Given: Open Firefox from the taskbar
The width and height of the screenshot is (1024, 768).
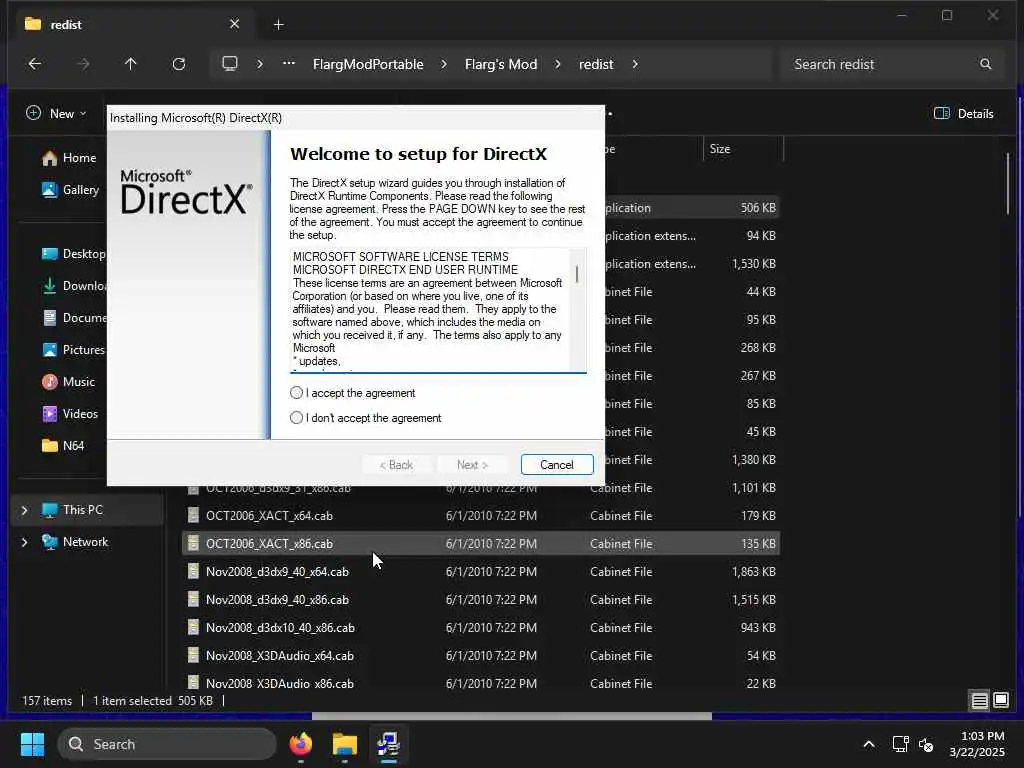Looking at the screenshot, I should pyautogui.click(x=300, y=744).
